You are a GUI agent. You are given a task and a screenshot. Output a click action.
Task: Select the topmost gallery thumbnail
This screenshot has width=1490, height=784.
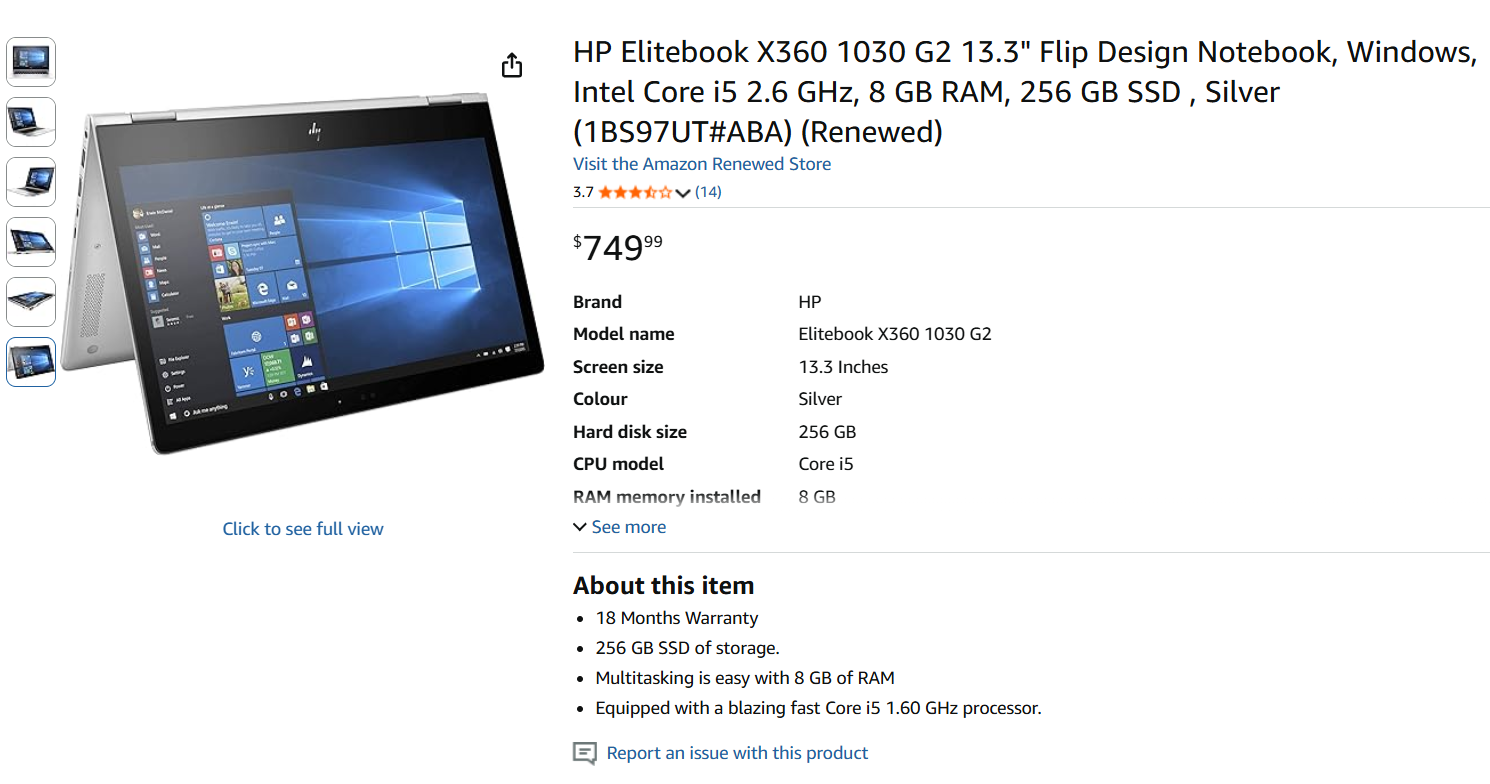[30, 61]
